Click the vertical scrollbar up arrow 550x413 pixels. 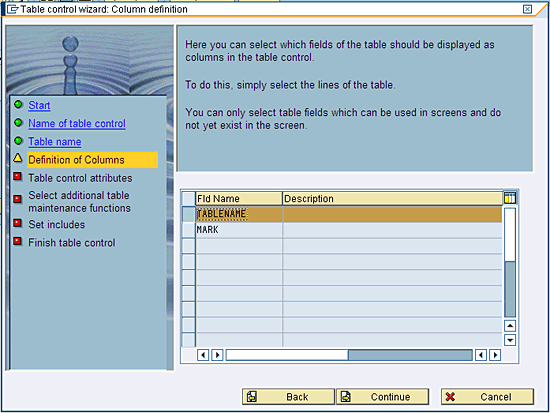(x=510, y=326)
